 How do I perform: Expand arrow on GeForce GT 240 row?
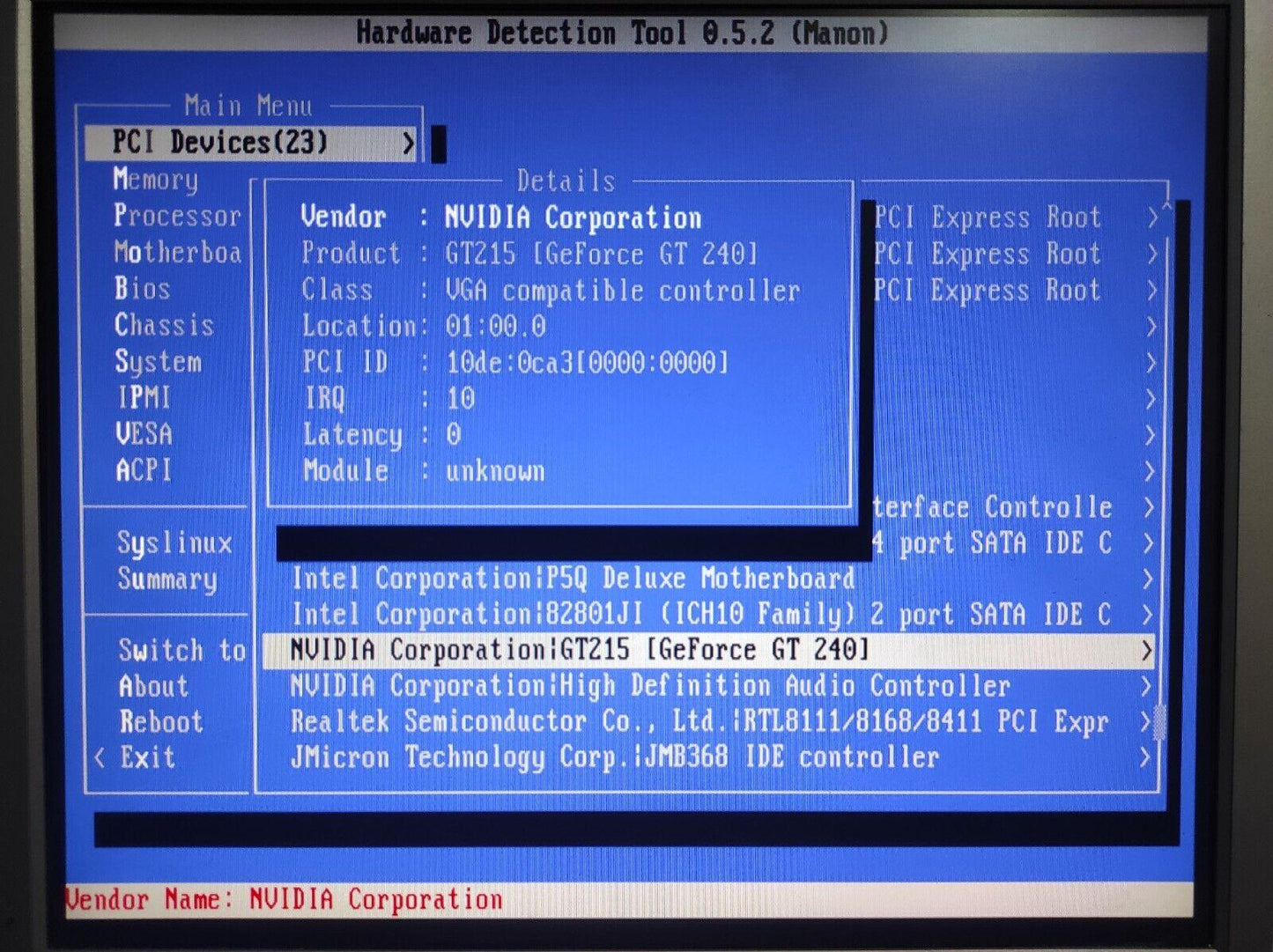tap(1146, 651)
